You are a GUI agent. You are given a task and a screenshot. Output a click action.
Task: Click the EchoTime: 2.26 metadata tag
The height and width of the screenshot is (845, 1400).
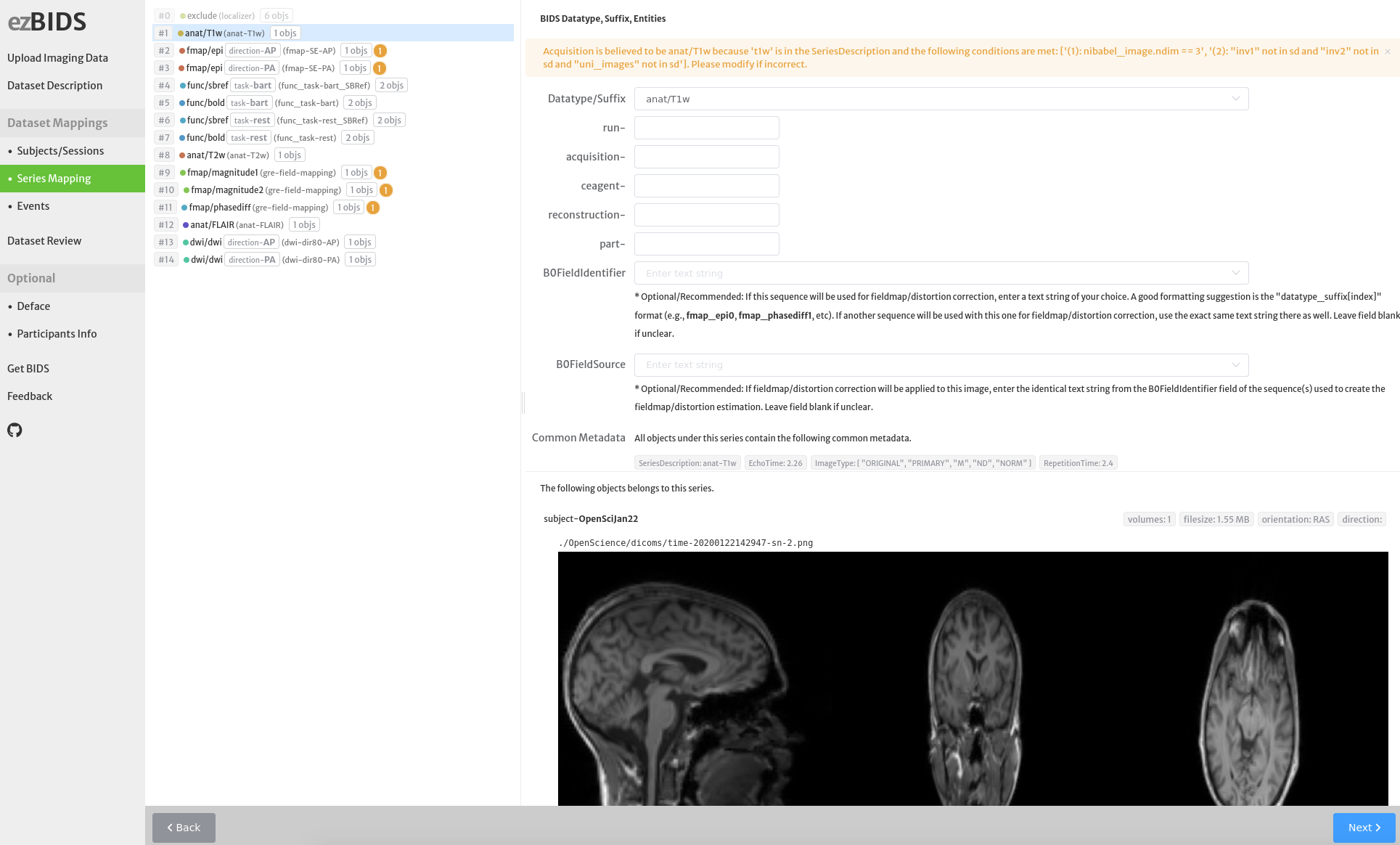click(775, 463)
